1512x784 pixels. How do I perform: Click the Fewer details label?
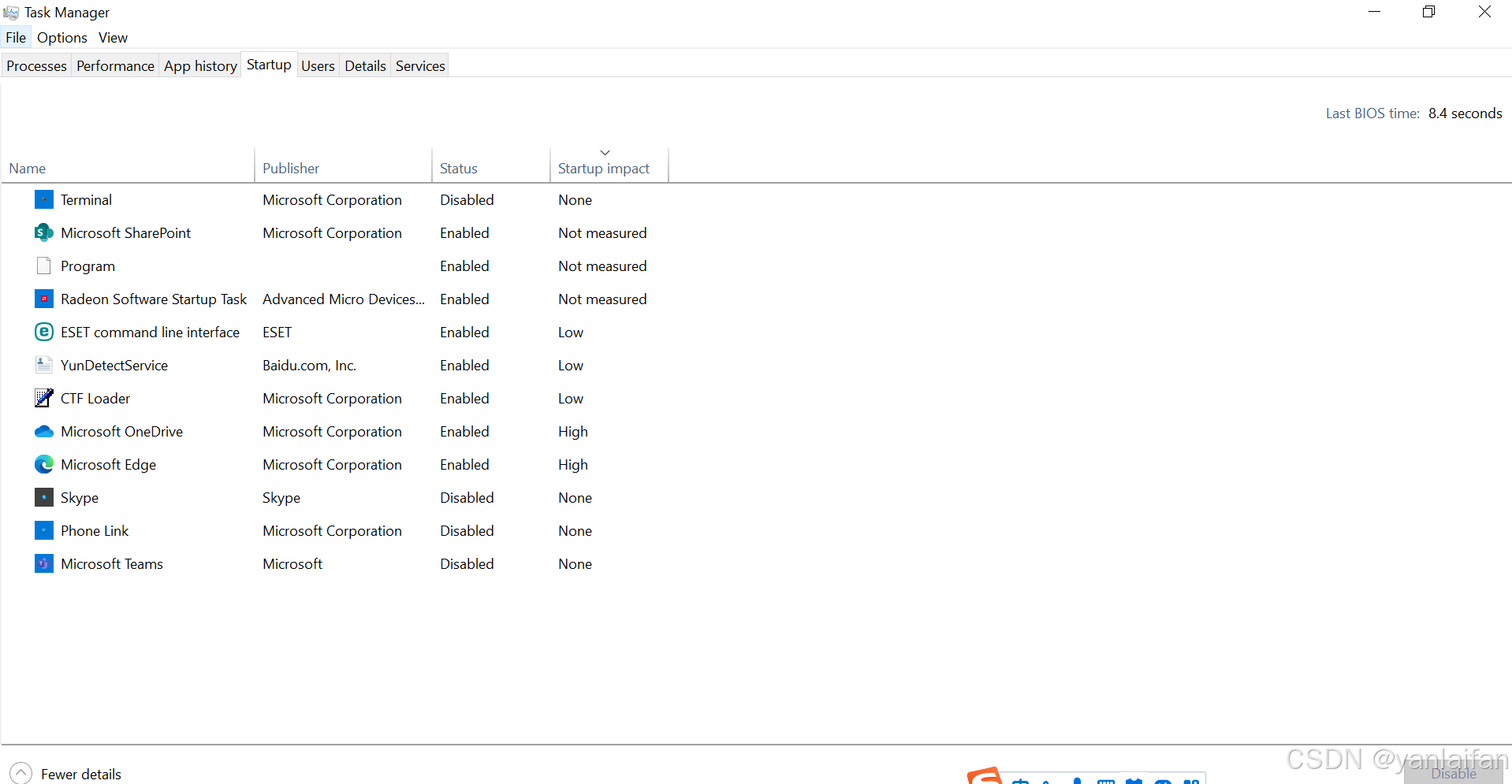click(x=81, y=775)
